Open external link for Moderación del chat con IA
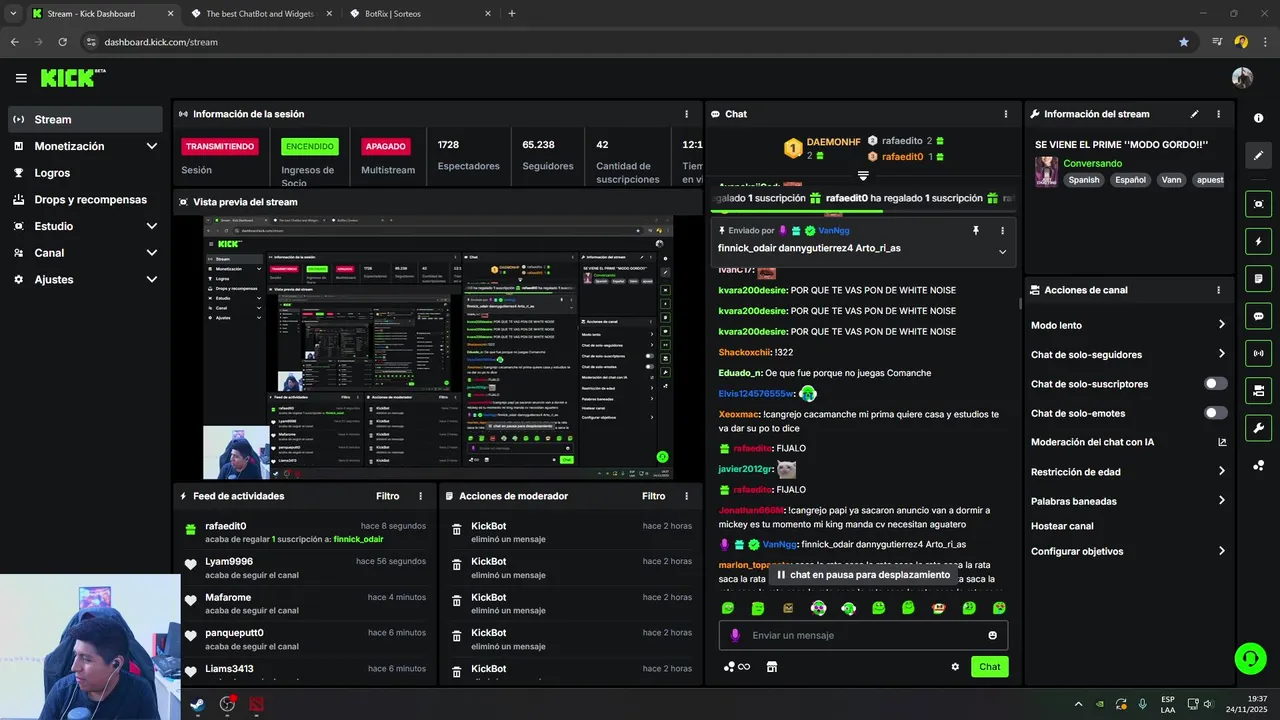The width and height of the screenshot is (1280, 720). click(x=1221, y=442)
